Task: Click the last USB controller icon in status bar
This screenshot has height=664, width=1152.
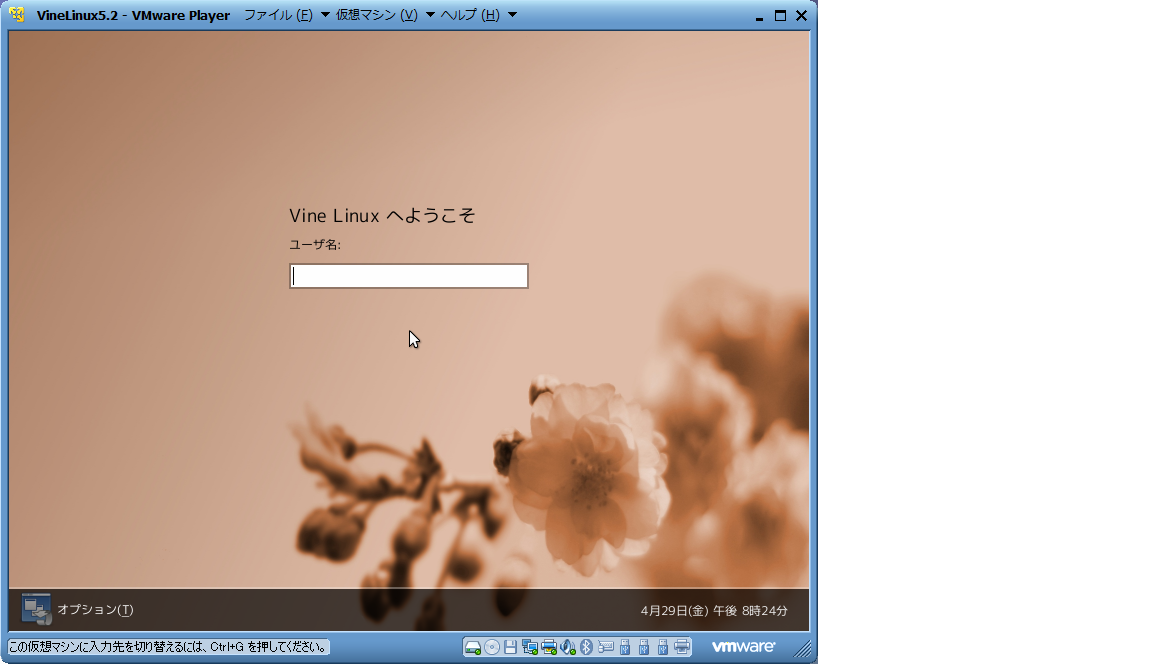Action: coord(664,647)
